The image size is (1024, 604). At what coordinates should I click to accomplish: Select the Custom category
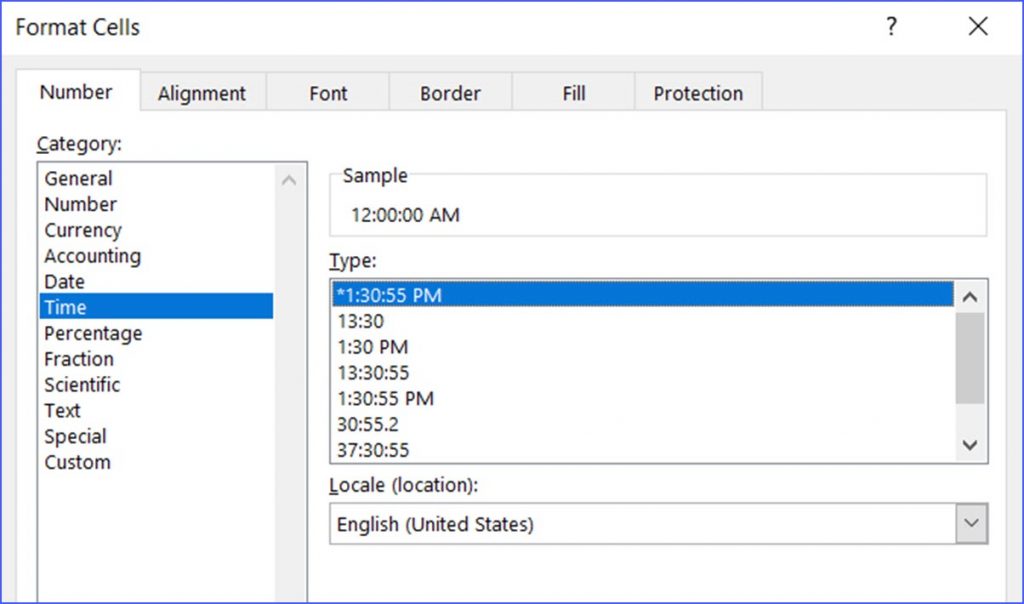pos(77,462)
